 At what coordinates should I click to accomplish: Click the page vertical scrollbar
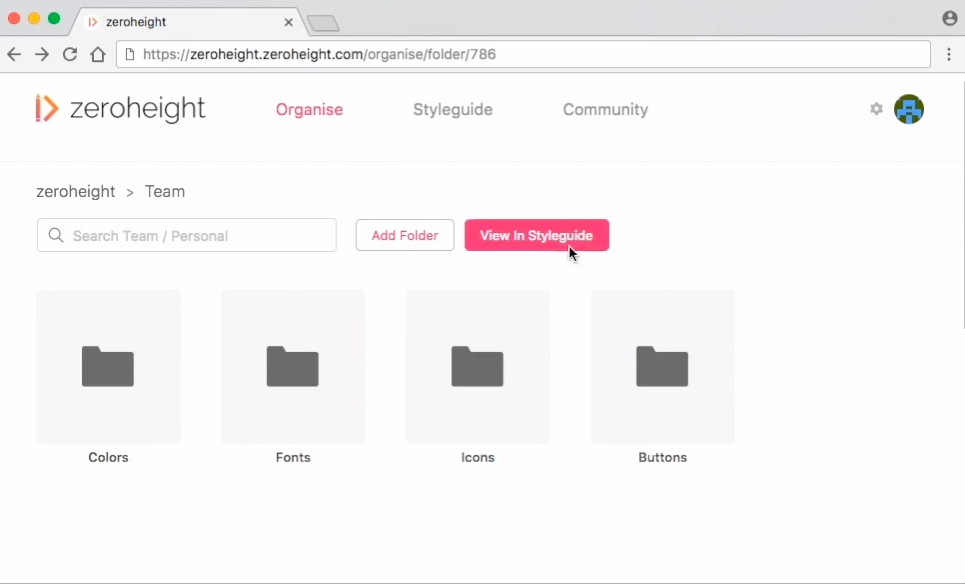tap(963, 203)
